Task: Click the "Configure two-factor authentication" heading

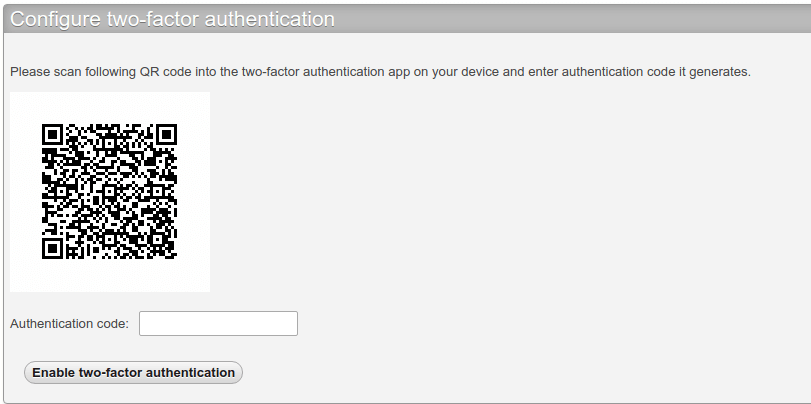Action: tap(172, 19)
